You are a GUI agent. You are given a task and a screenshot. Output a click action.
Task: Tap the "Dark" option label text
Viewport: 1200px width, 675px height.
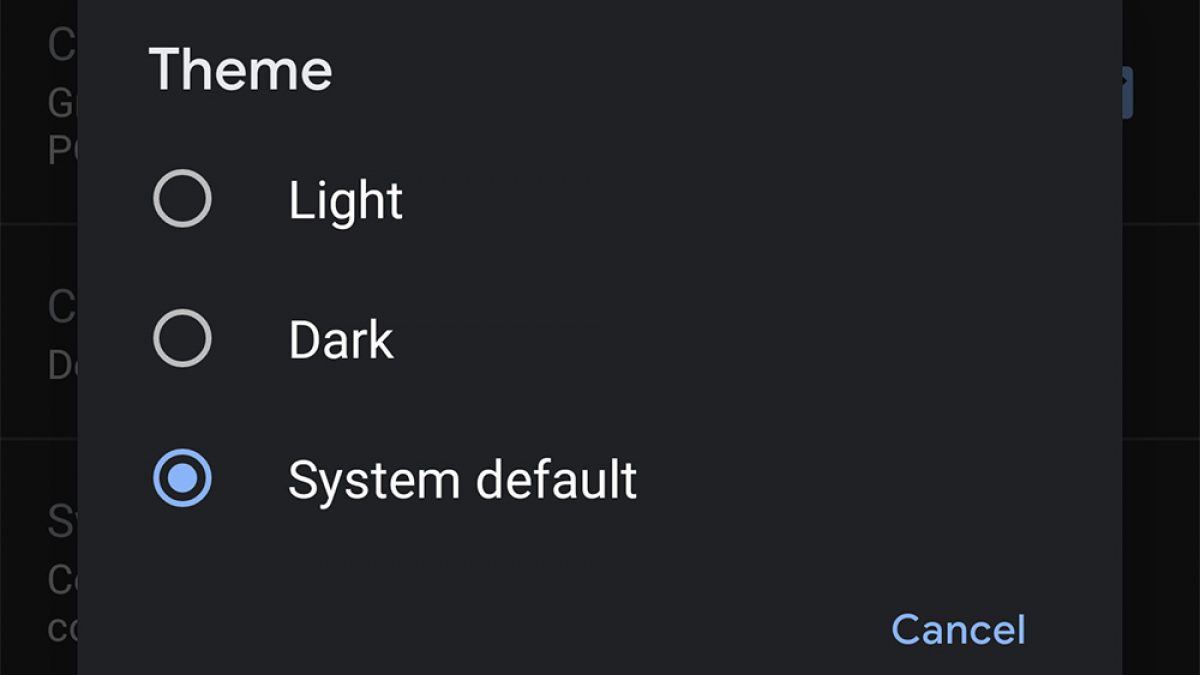click(x=341, y=341)
